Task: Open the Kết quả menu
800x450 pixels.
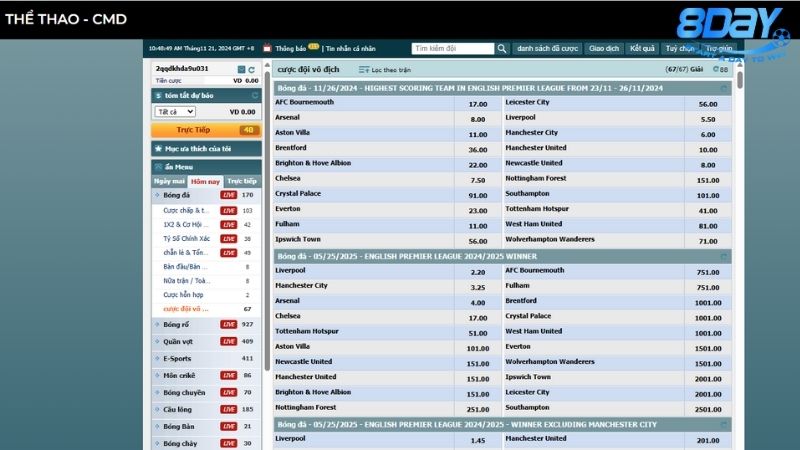Action: point(642,48)
